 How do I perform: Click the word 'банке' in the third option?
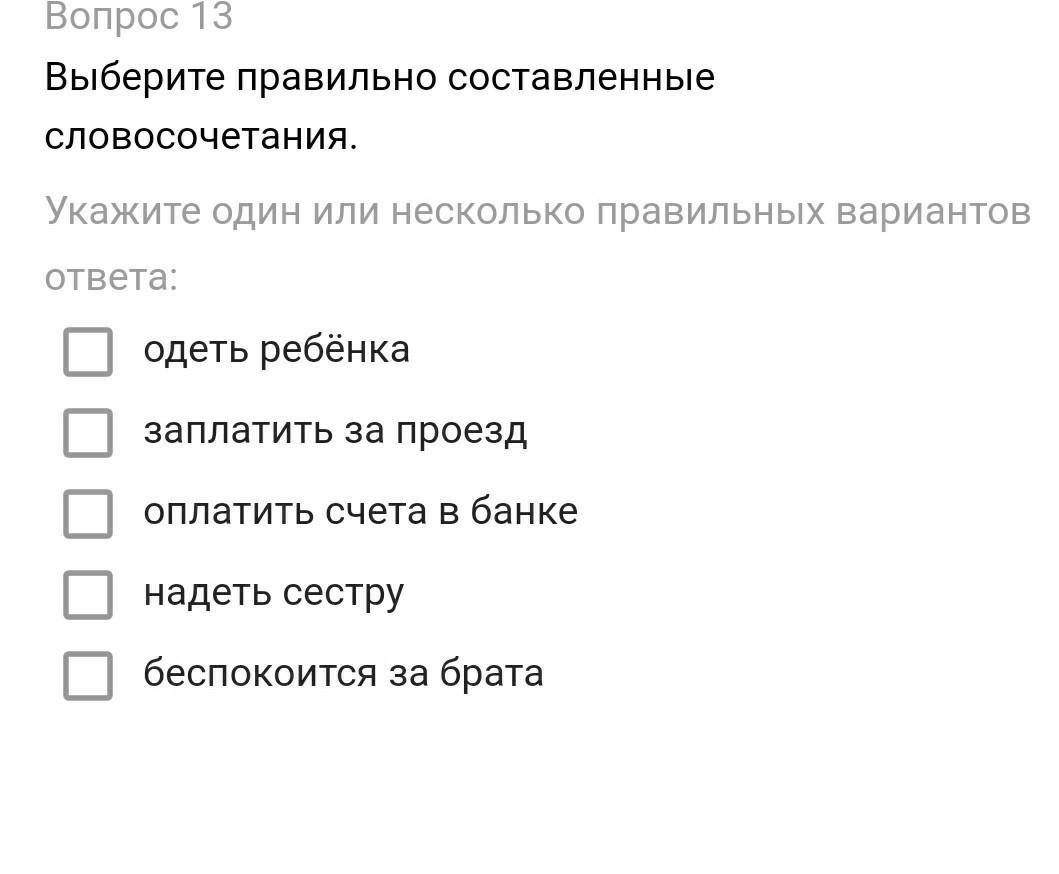pyautogui.click(x=524, y=511)
